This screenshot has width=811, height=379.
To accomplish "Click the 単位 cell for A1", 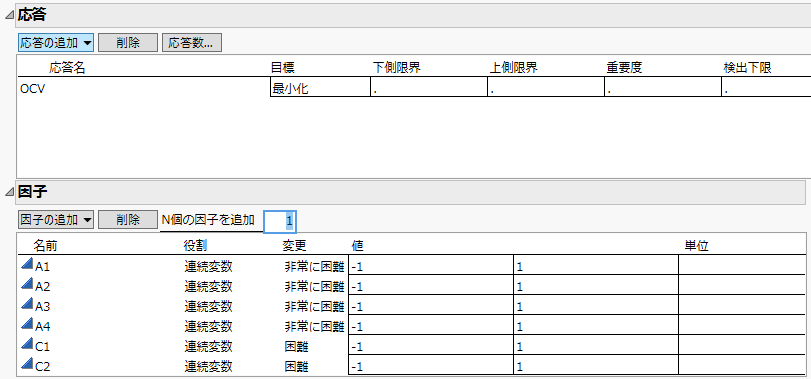I will pyautogui.click(x=742, y=265).
